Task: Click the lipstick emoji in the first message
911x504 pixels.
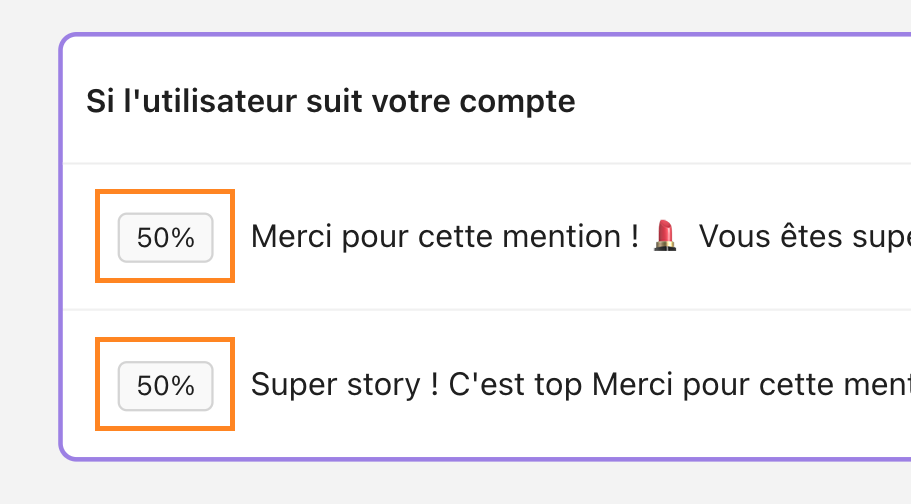Action: click(665, 237)
